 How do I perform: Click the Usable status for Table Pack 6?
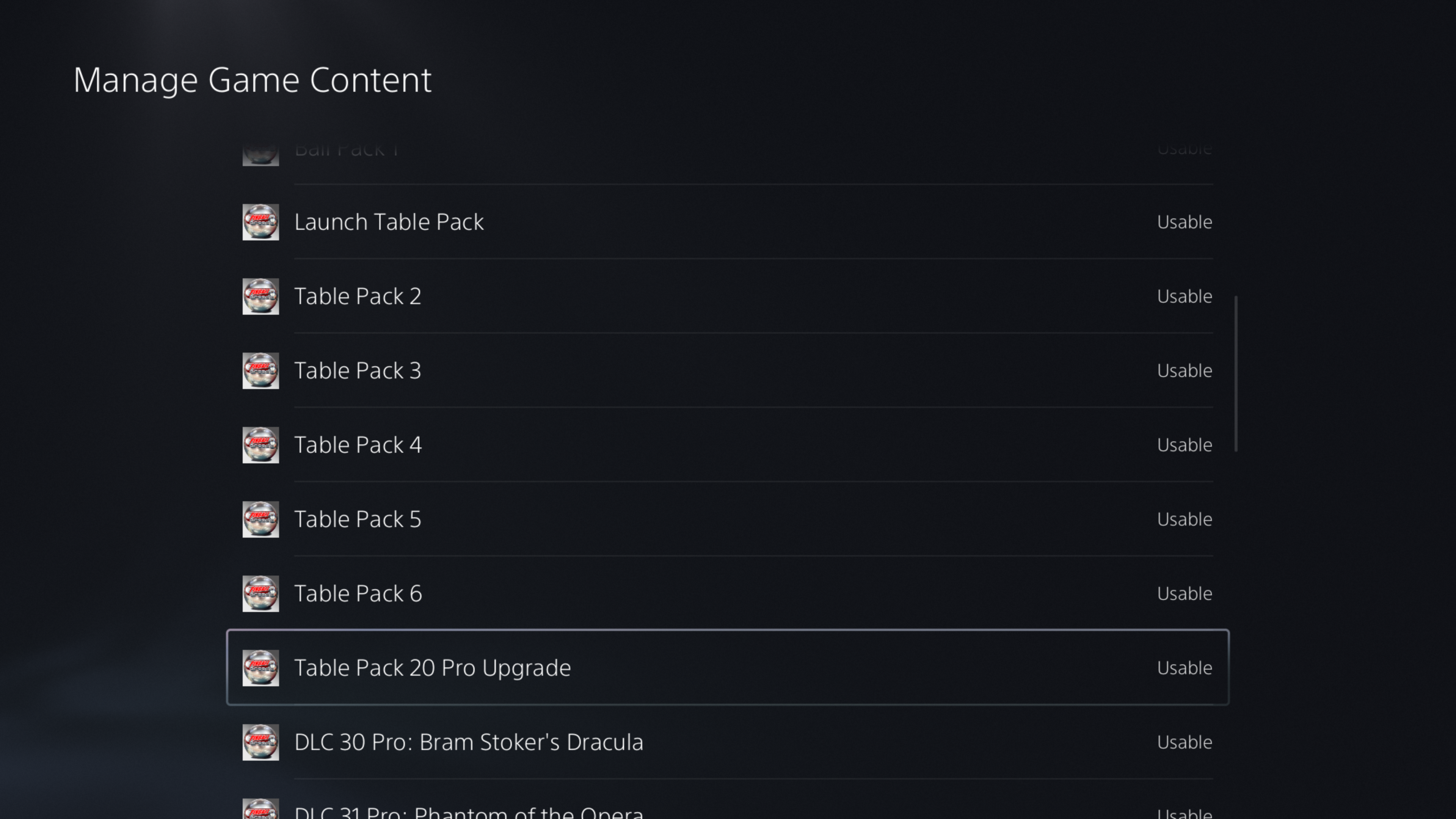click(1184, 593)
